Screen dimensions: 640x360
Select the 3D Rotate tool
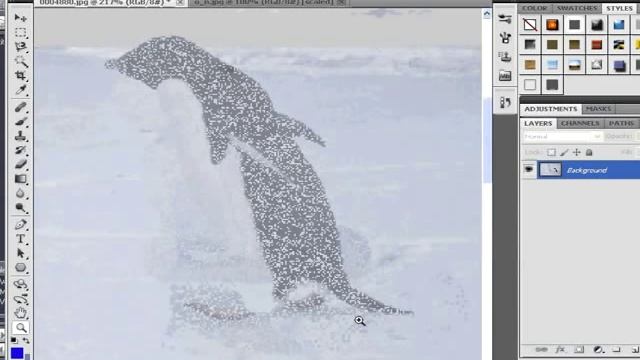[x=20, y=284]
